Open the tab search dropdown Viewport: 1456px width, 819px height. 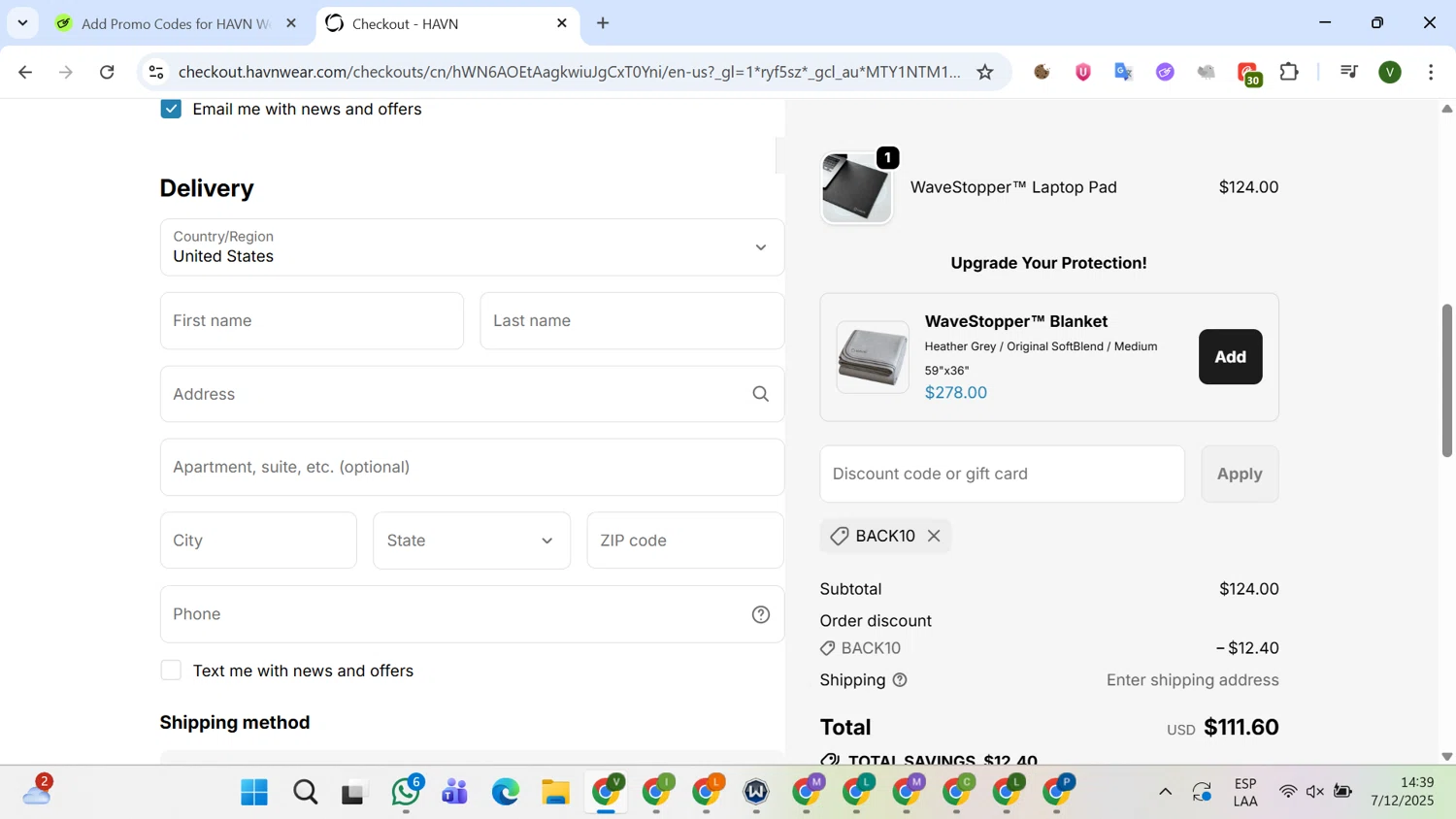(x=22, y=23)
